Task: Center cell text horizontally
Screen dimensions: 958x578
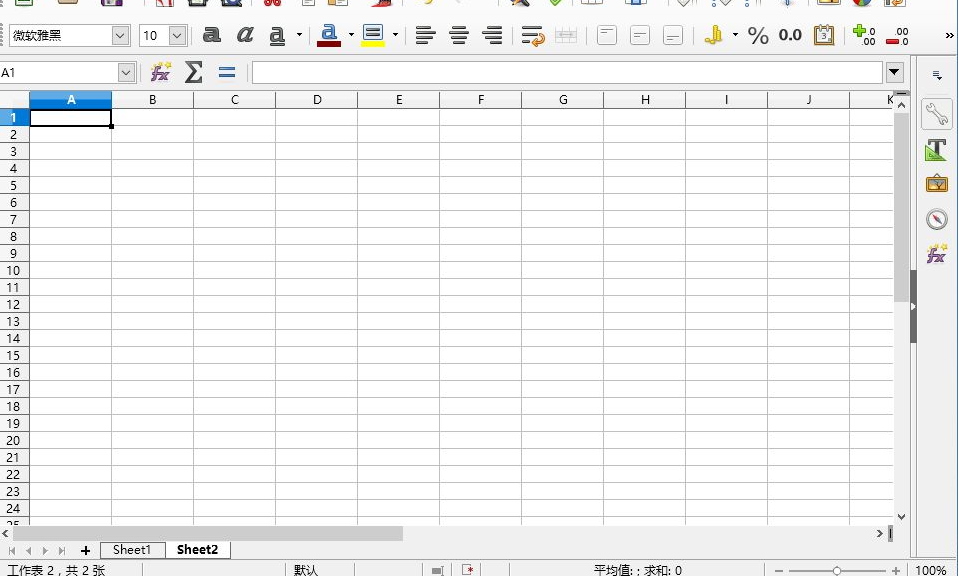Action: click(x=459, y=35)
